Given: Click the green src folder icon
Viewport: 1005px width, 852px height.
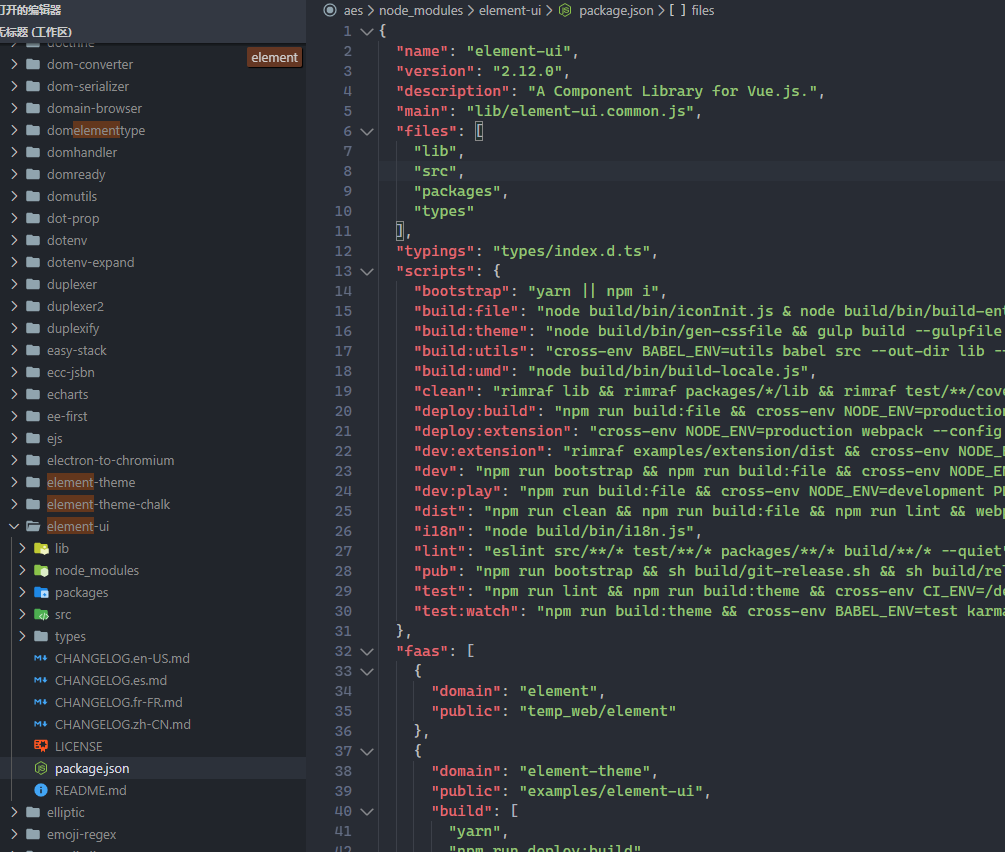Looking at the screenshot, I should pyautogui.click(x=41, y=614).
